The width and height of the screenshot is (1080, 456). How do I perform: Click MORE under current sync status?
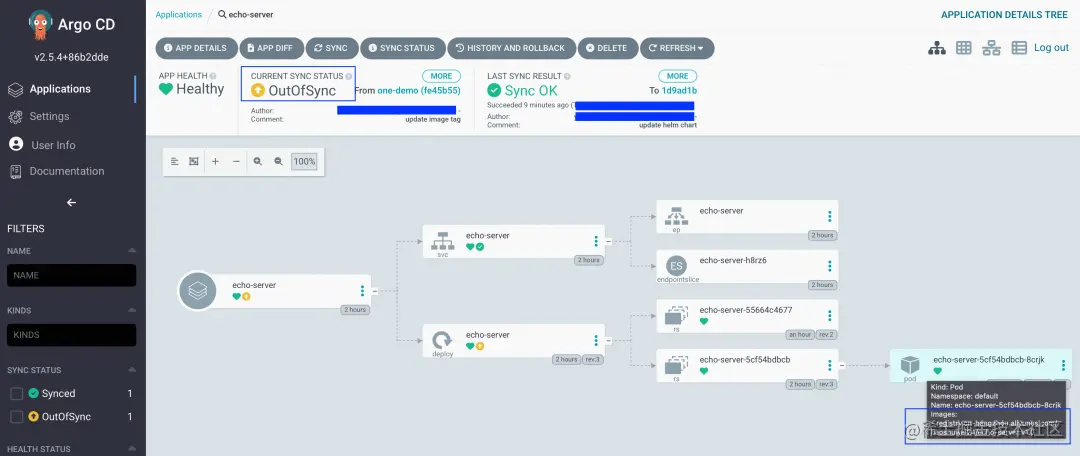coord(442,76)
